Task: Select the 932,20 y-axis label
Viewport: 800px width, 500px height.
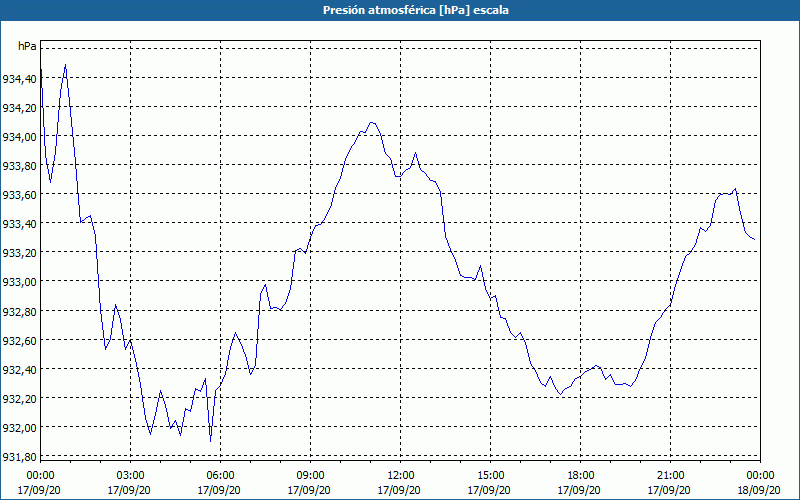Action: click(19, 398)
